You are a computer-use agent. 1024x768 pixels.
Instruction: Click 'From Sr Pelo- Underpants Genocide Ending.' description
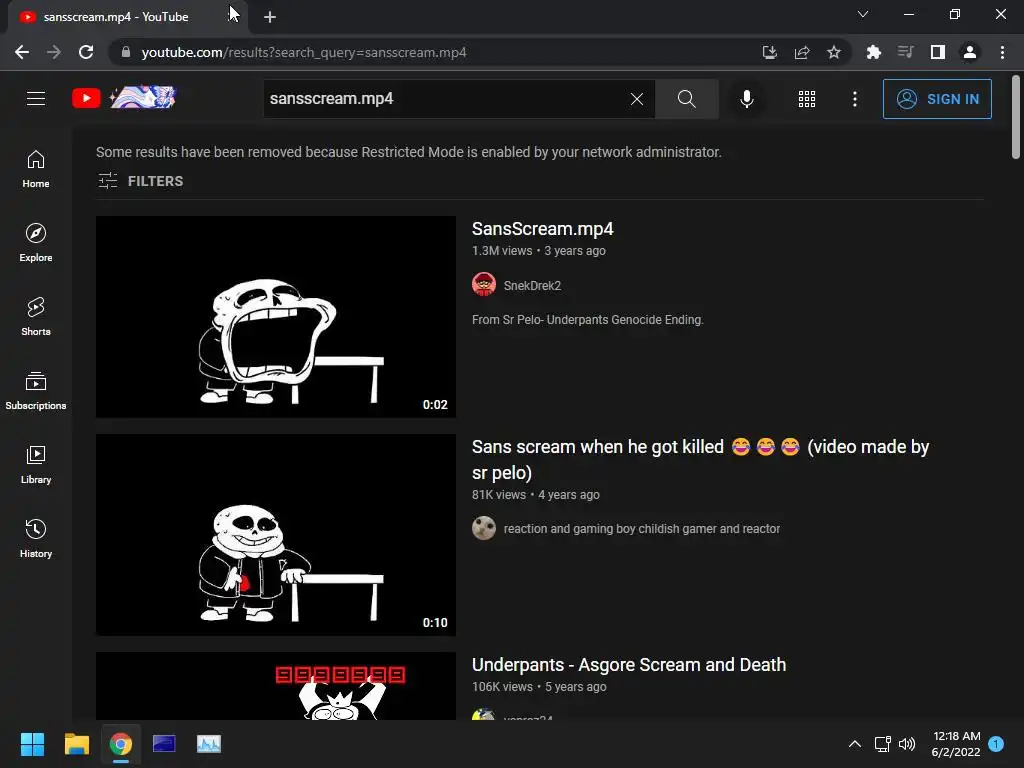pos(588,320)
